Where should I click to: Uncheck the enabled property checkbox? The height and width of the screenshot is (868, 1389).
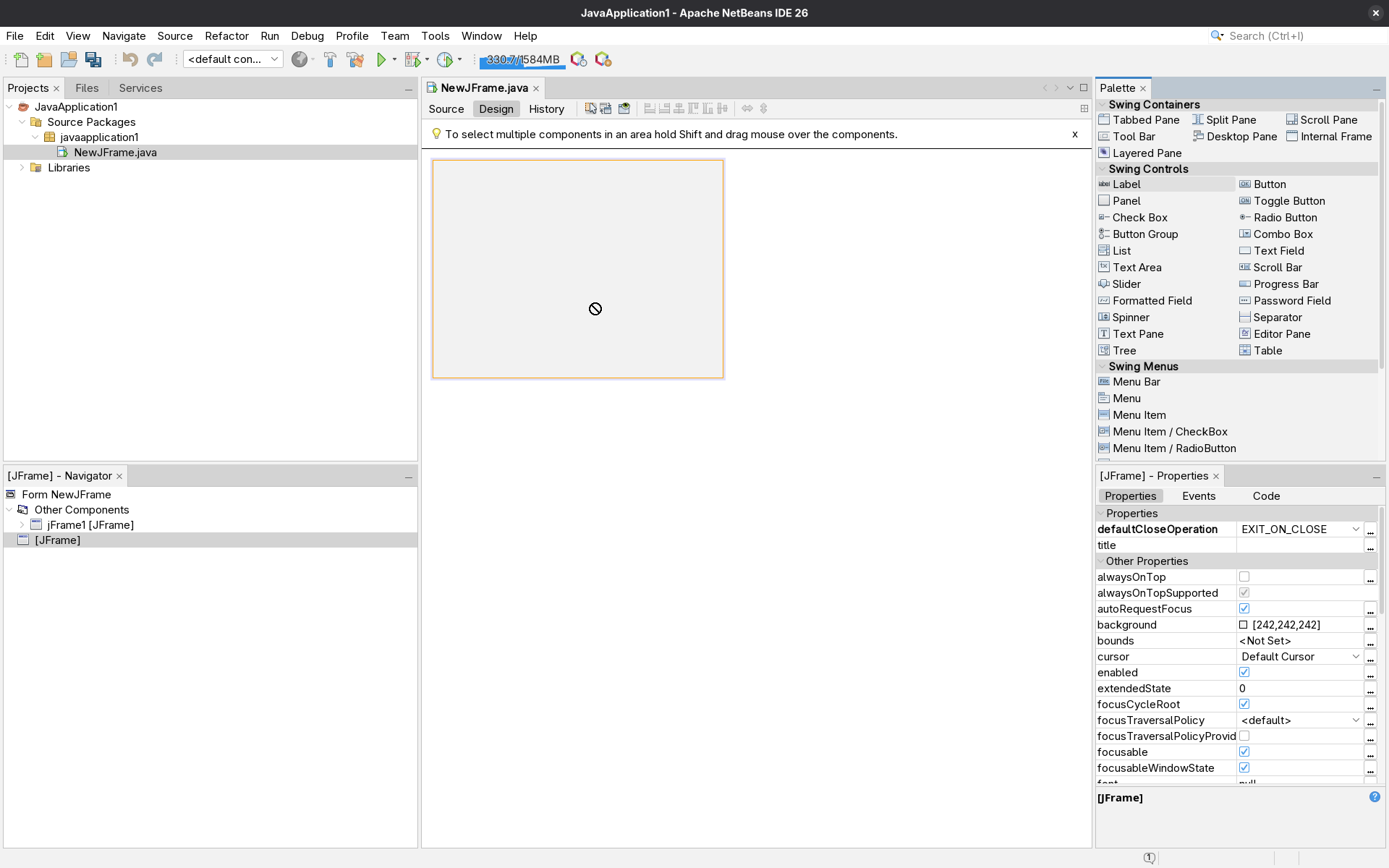point(1245,672)
